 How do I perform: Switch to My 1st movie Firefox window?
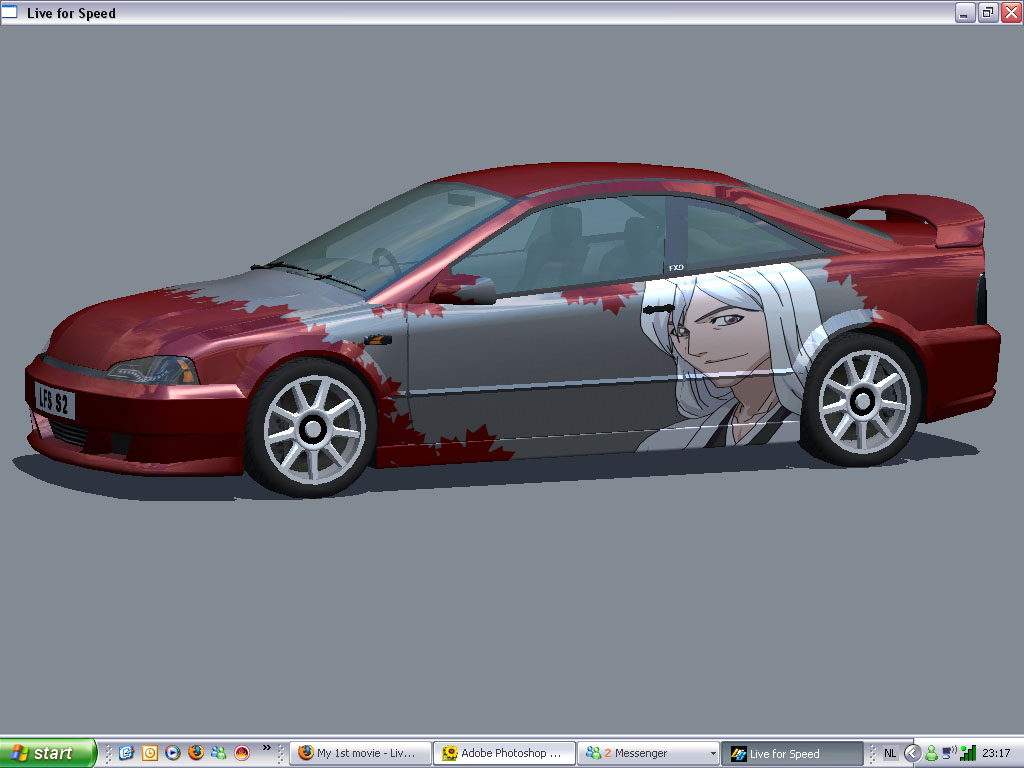(360, 753)
